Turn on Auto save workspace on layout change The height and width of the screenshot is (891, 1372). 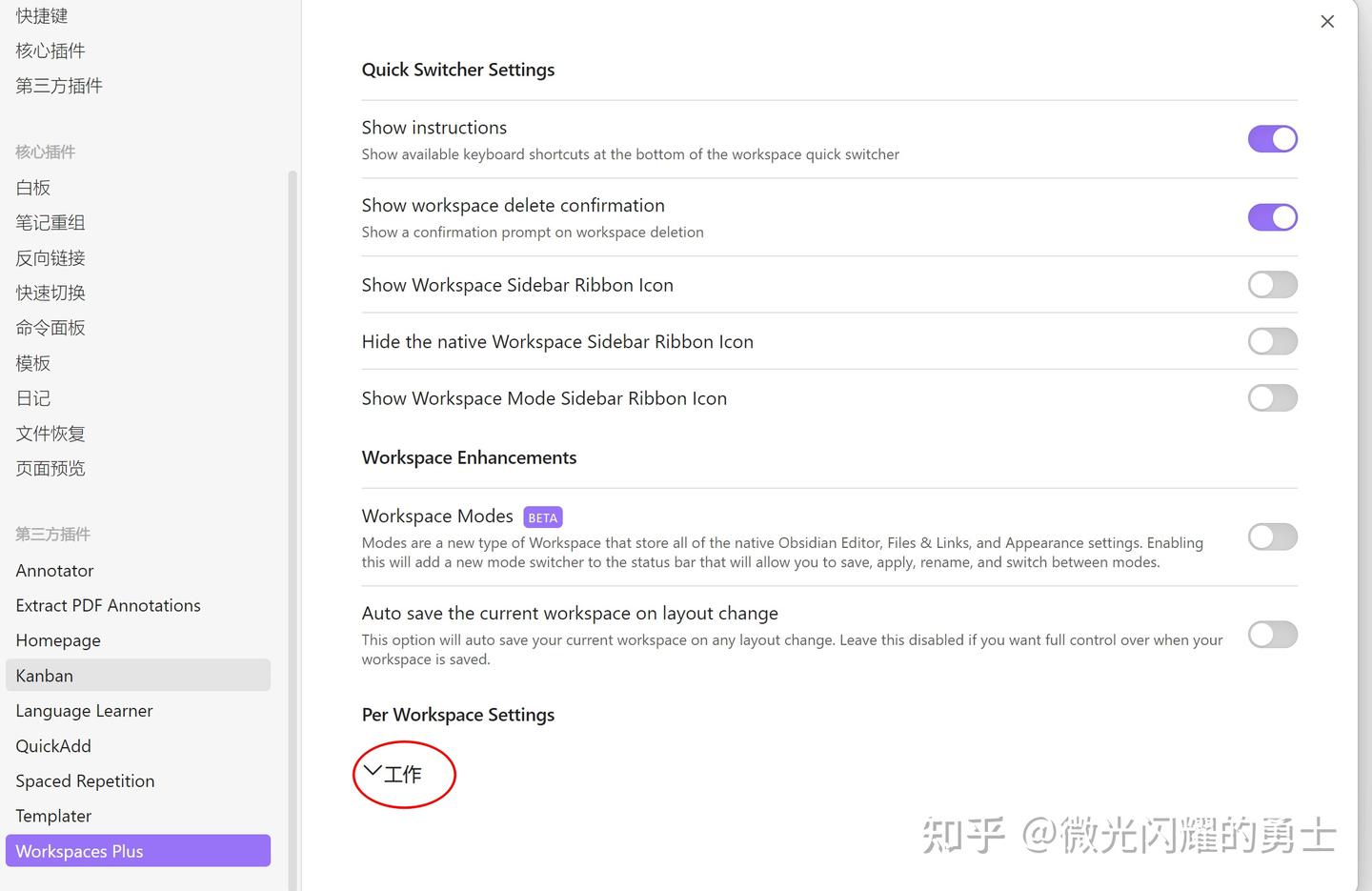(1273, 635)
